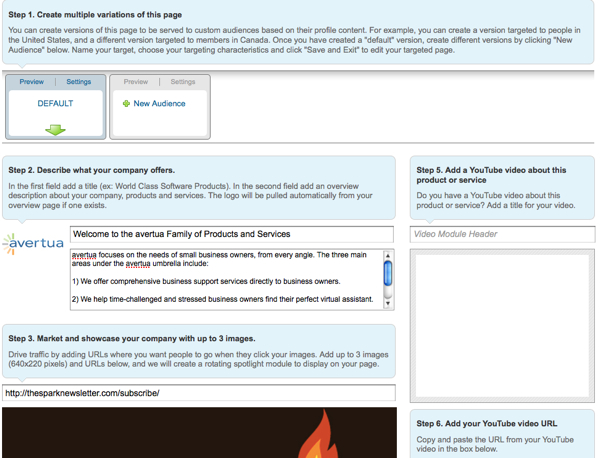
Task: Click the company title field starting 'Welcome to the avertua'
Action: pos(232,234)
